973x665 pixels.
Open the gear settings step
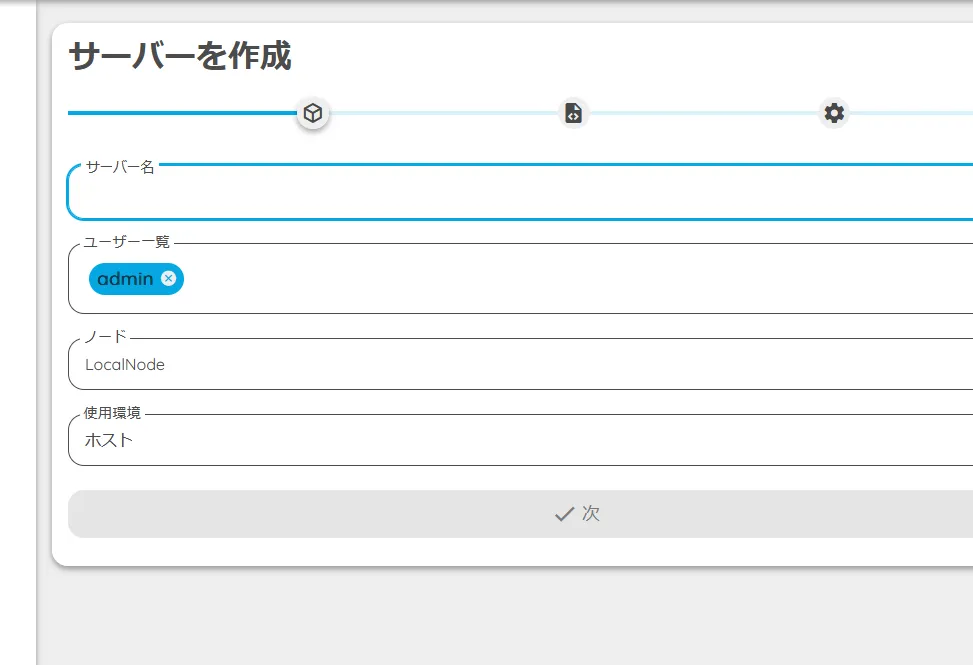click(x=834, y=113)
